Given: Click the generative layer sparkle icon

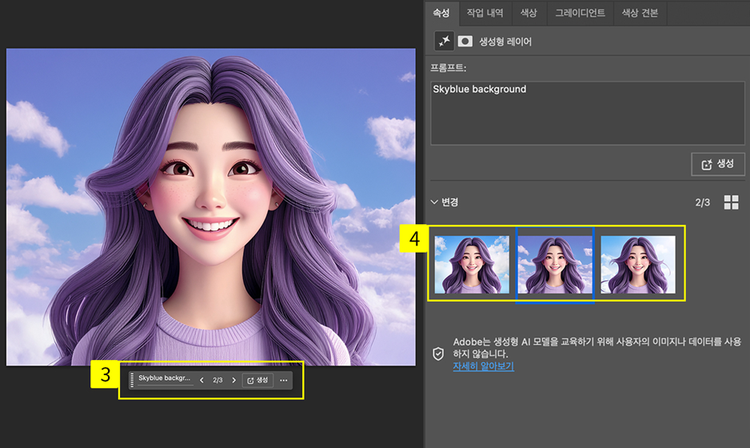Looking at the screenshot, I should point(444,41).
